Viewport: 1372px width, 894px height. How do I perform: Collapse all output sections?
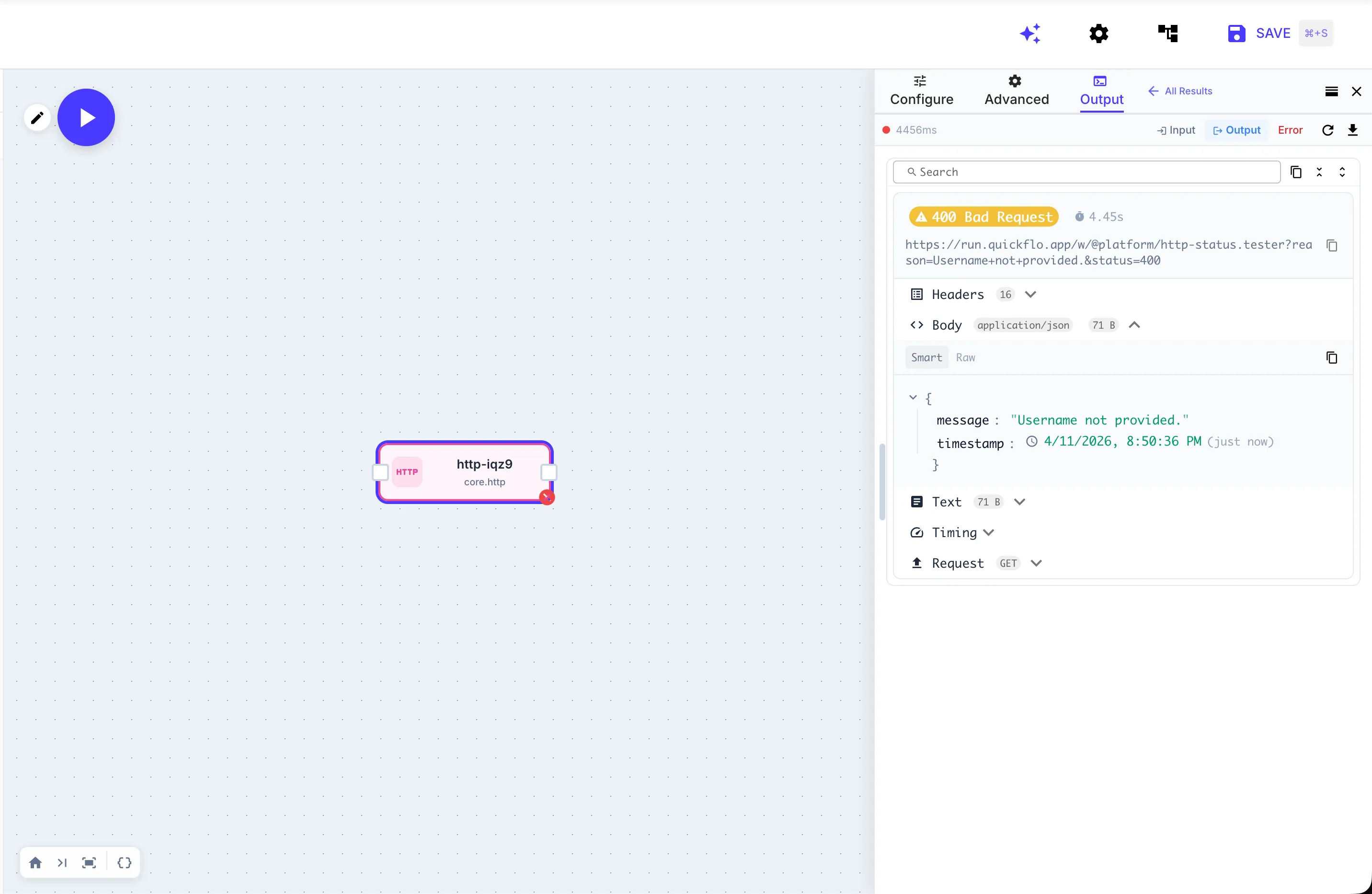[1319, 172]
